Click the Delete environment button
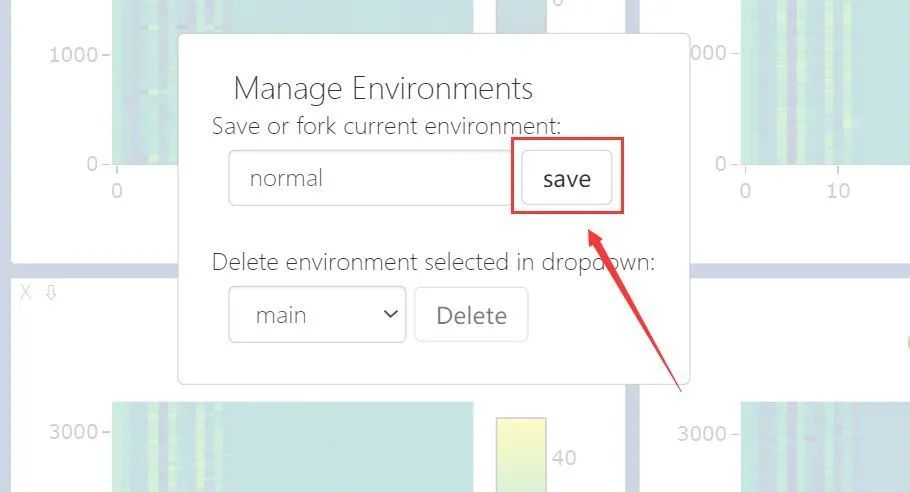Screen dimensions: 910x492 pyautogui.click(x=471, y=314)
